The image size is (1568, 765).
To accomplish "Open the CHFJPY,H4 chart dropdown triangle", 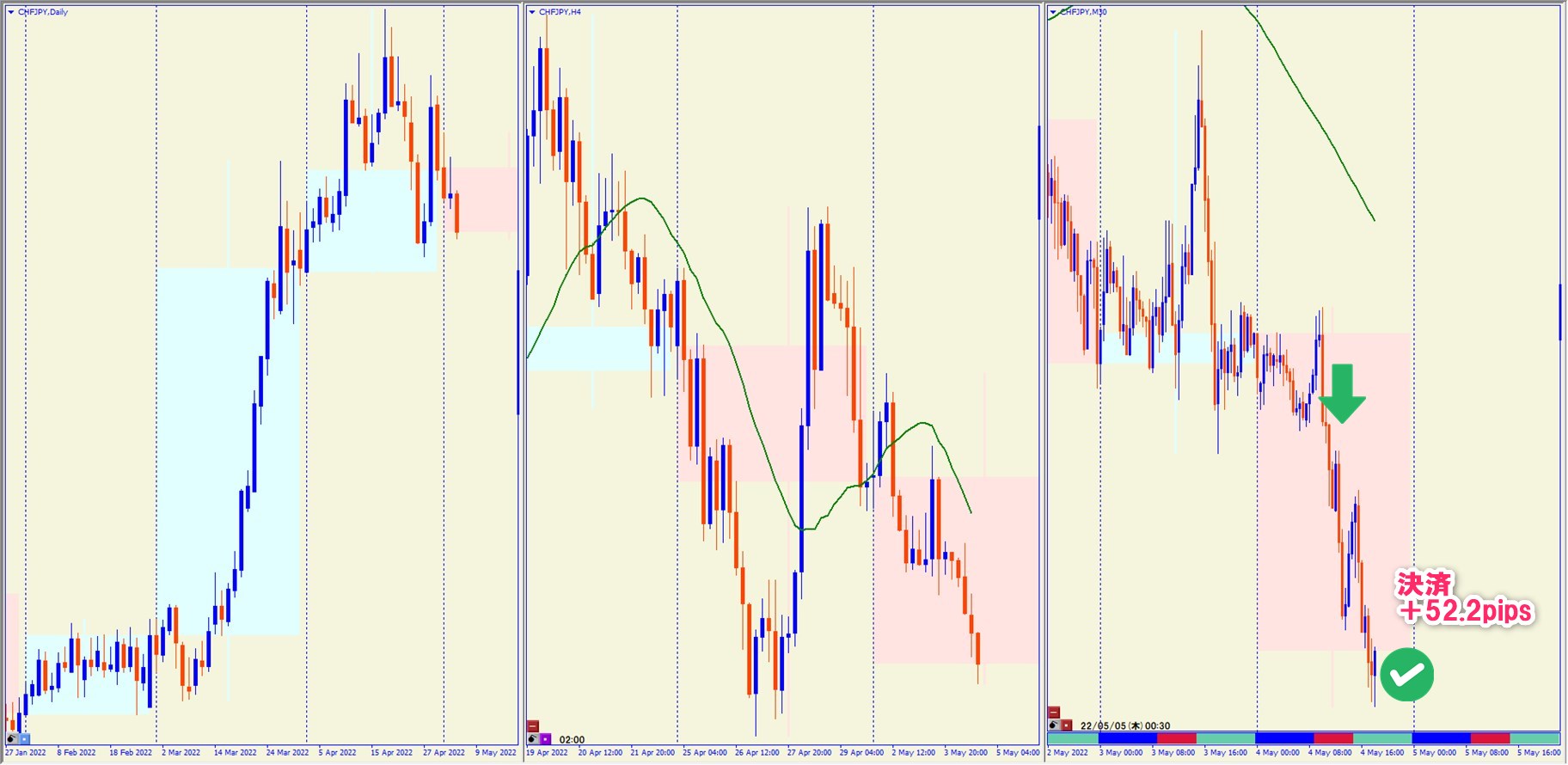I will [x=532, y=12].
